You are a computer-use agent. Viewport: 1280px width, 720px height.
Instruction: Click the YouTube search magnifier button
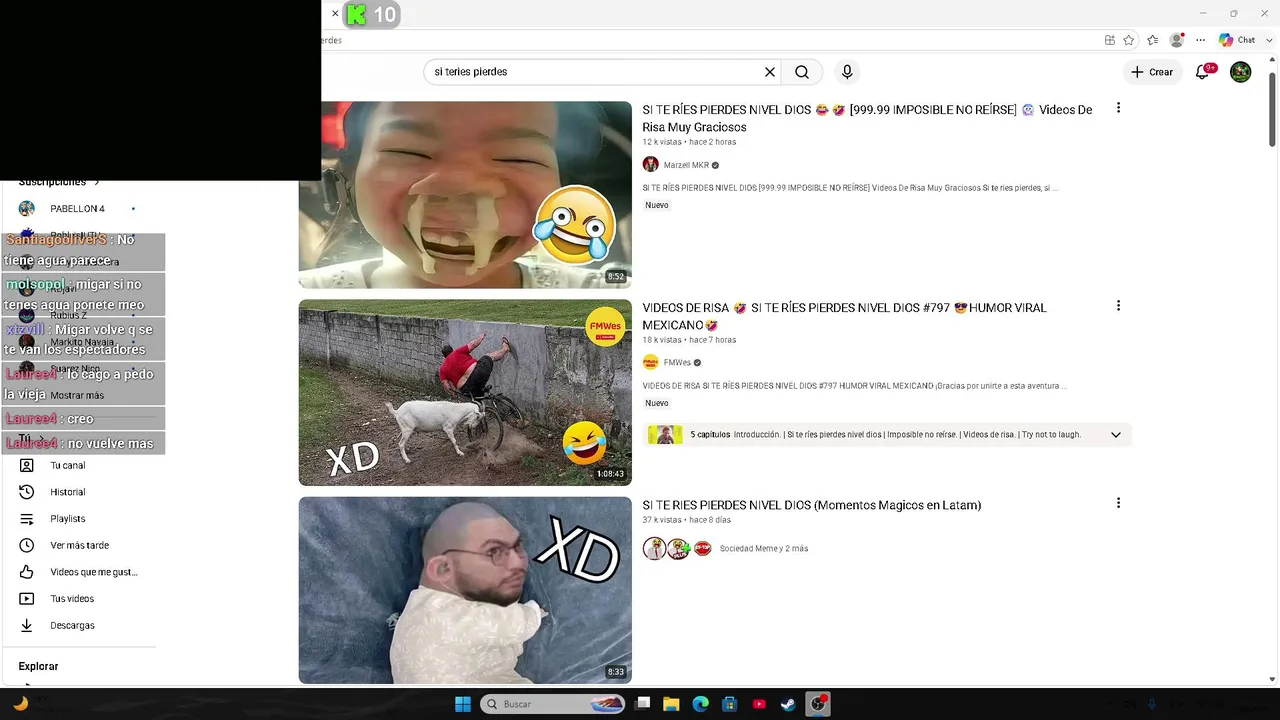pyautogui.click(x=802, y=72)
